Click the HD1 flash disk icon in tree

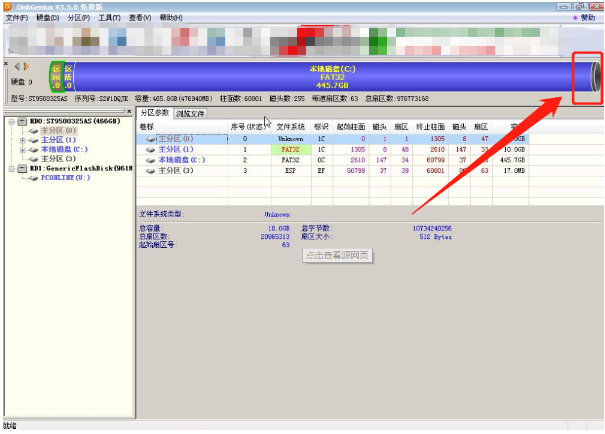[22, 169]
